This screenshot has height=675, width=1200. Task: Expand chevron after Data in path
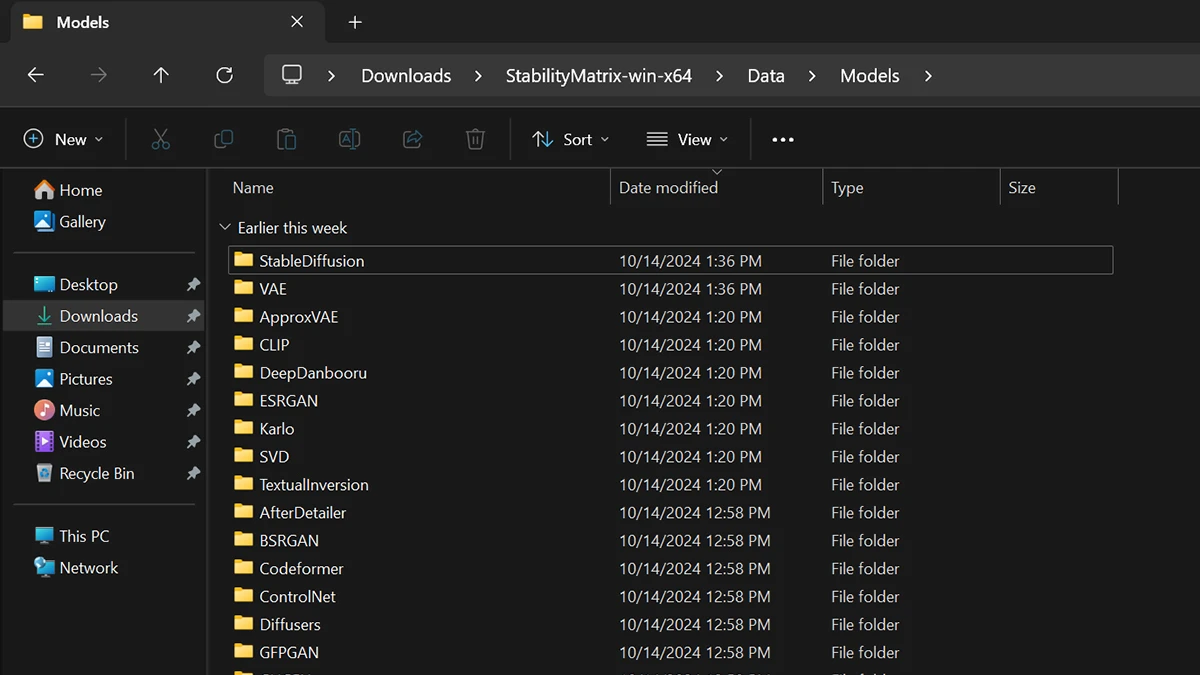pos(812,76)
